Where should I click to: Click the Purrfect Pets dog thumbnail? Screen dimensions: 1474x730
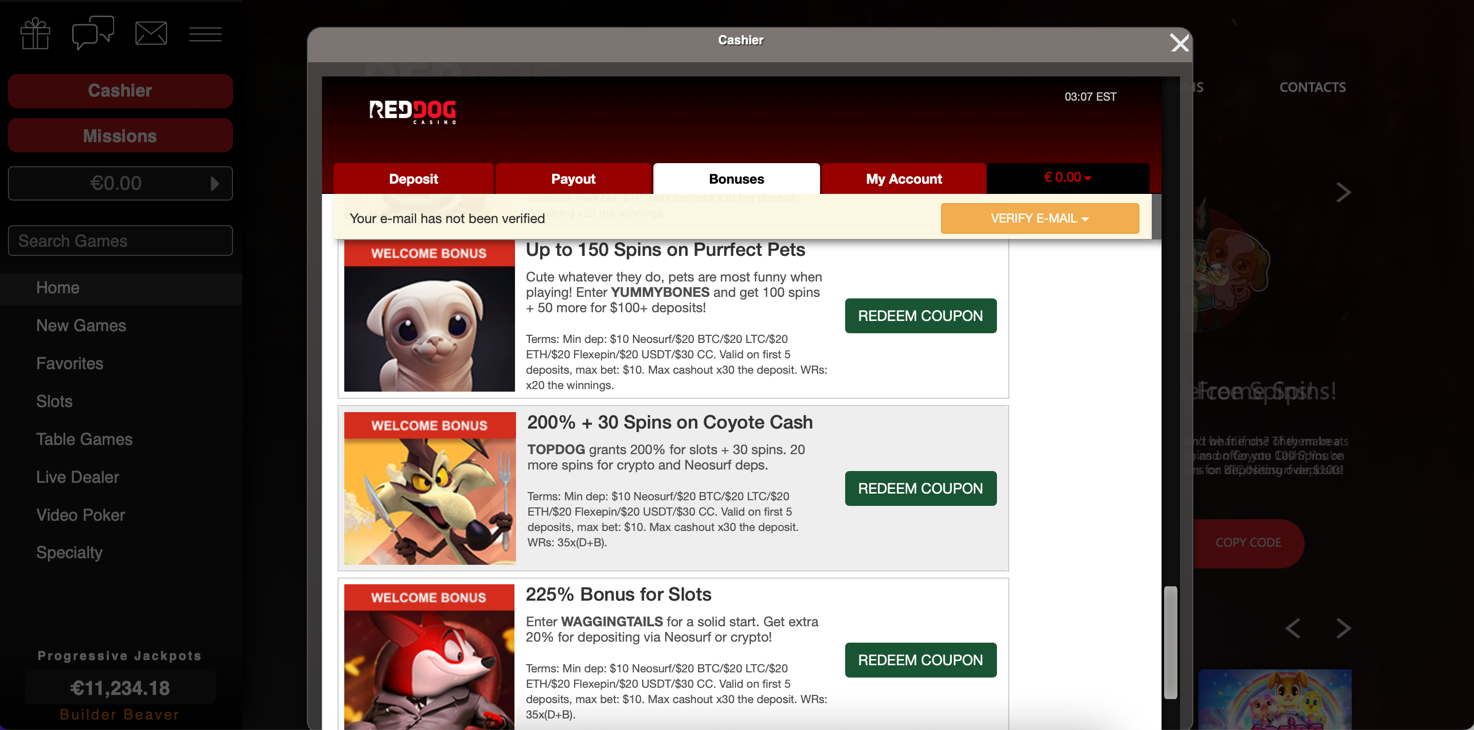click(x=429, y=318)
